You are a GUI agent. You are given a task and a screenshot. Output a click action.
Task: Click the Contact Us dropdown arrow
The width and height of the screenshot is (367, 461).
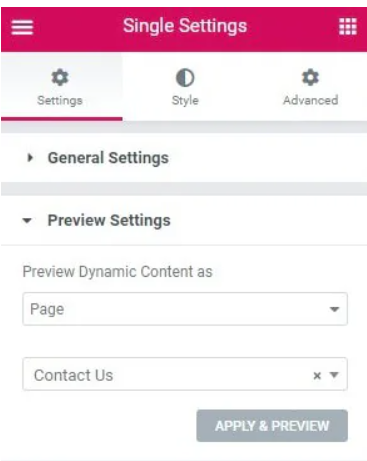point(334,375)
